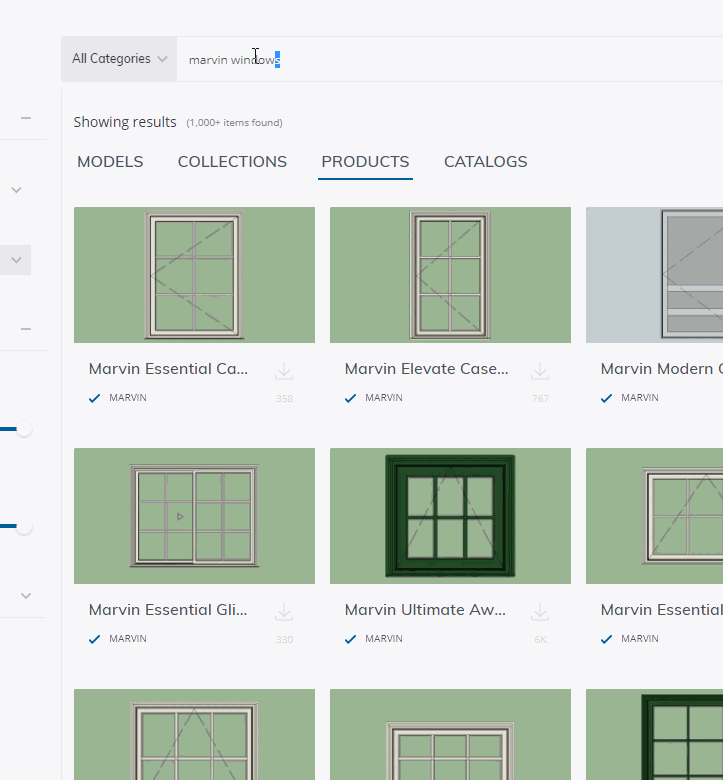Click MARVIN author under Marvin Essential Ca...
This screenshot has height=780, width=723.
[x=128, y=398]
